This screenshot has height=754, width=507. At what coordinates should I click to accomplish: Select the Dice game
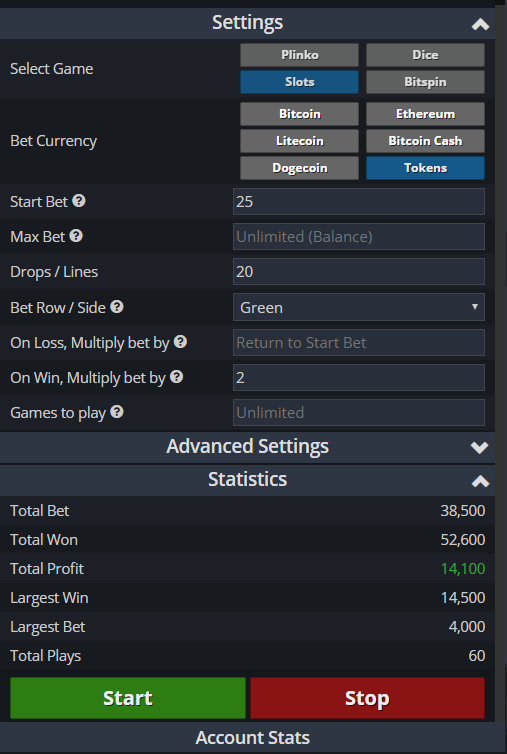click(x=425, y=55)
